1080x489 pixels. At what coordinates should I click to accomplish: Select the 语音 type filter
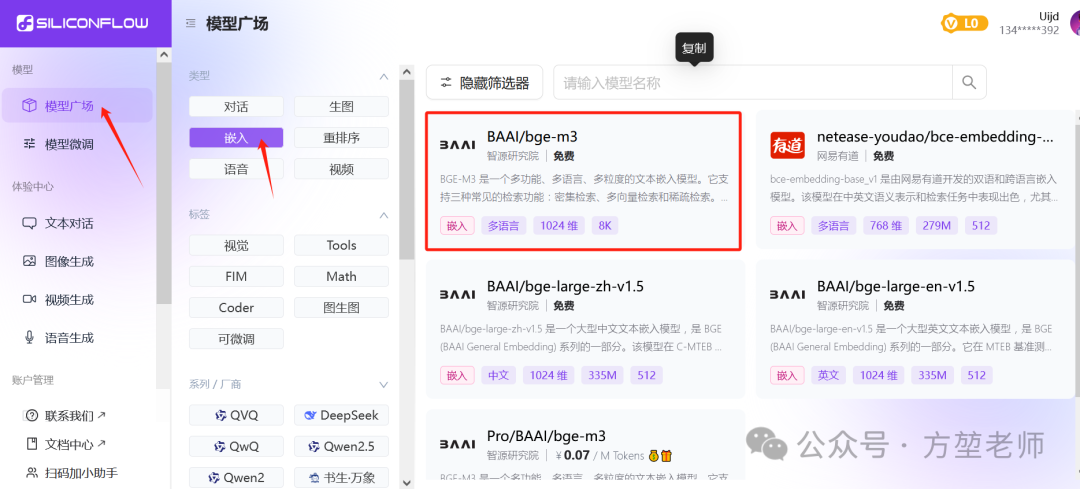pyautogui.click(x=236, y=169)
